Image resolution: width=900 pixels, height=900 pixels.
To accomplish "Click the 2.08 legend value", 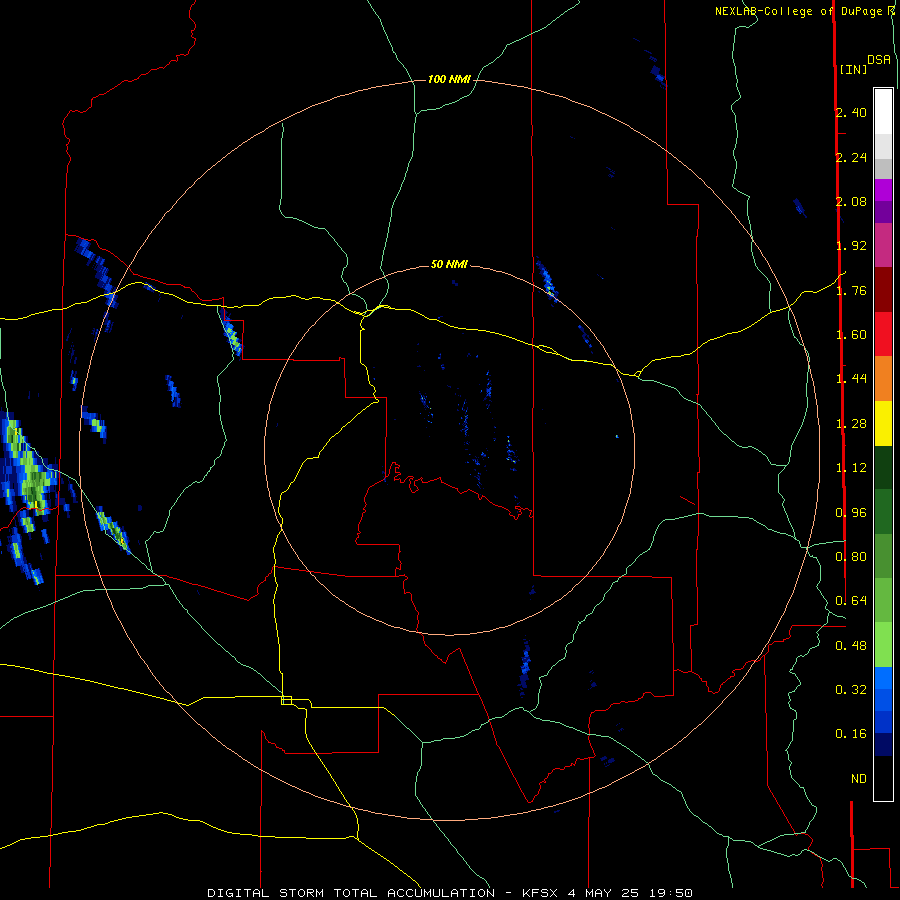I will click(851, 201).
